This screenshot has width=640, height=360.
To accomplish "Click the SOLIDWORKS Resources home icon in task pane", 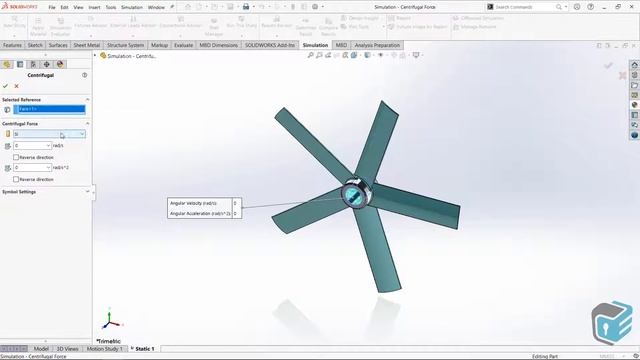I will pos(634,65).
